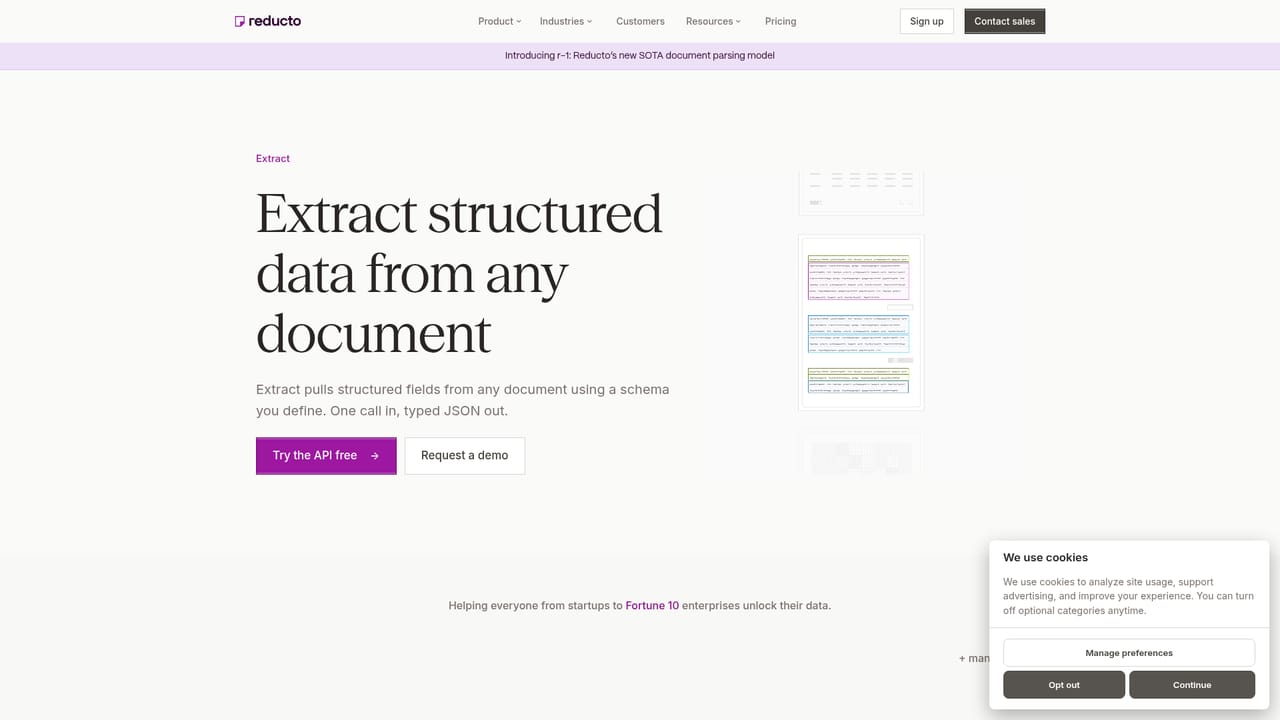
Task: Expand the Resources dropdown menu
Action: click(x=714, y=21)
